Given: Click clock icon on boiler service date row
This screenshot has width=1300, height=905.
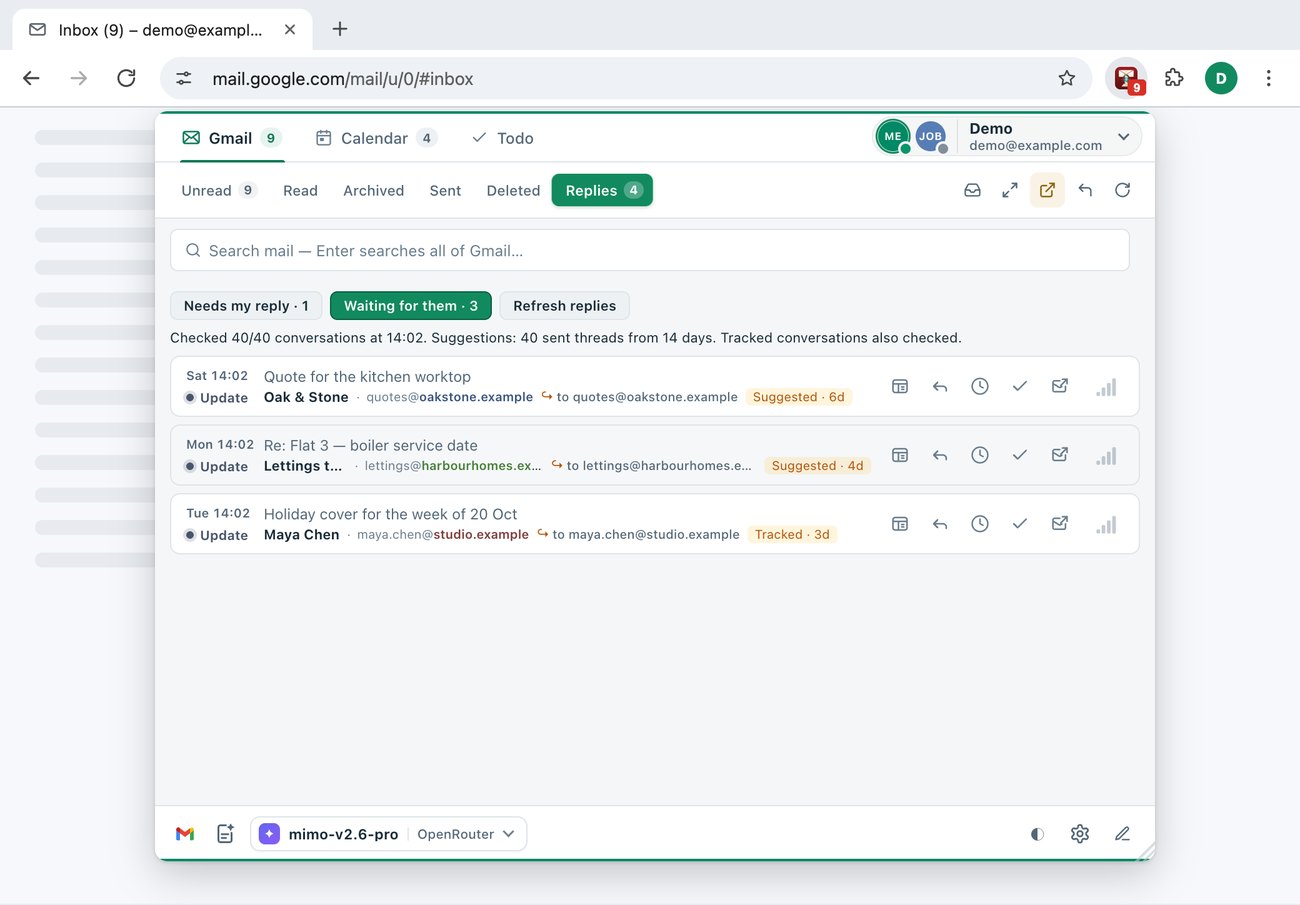Looking at the screenshot, I should pos(980,455).
